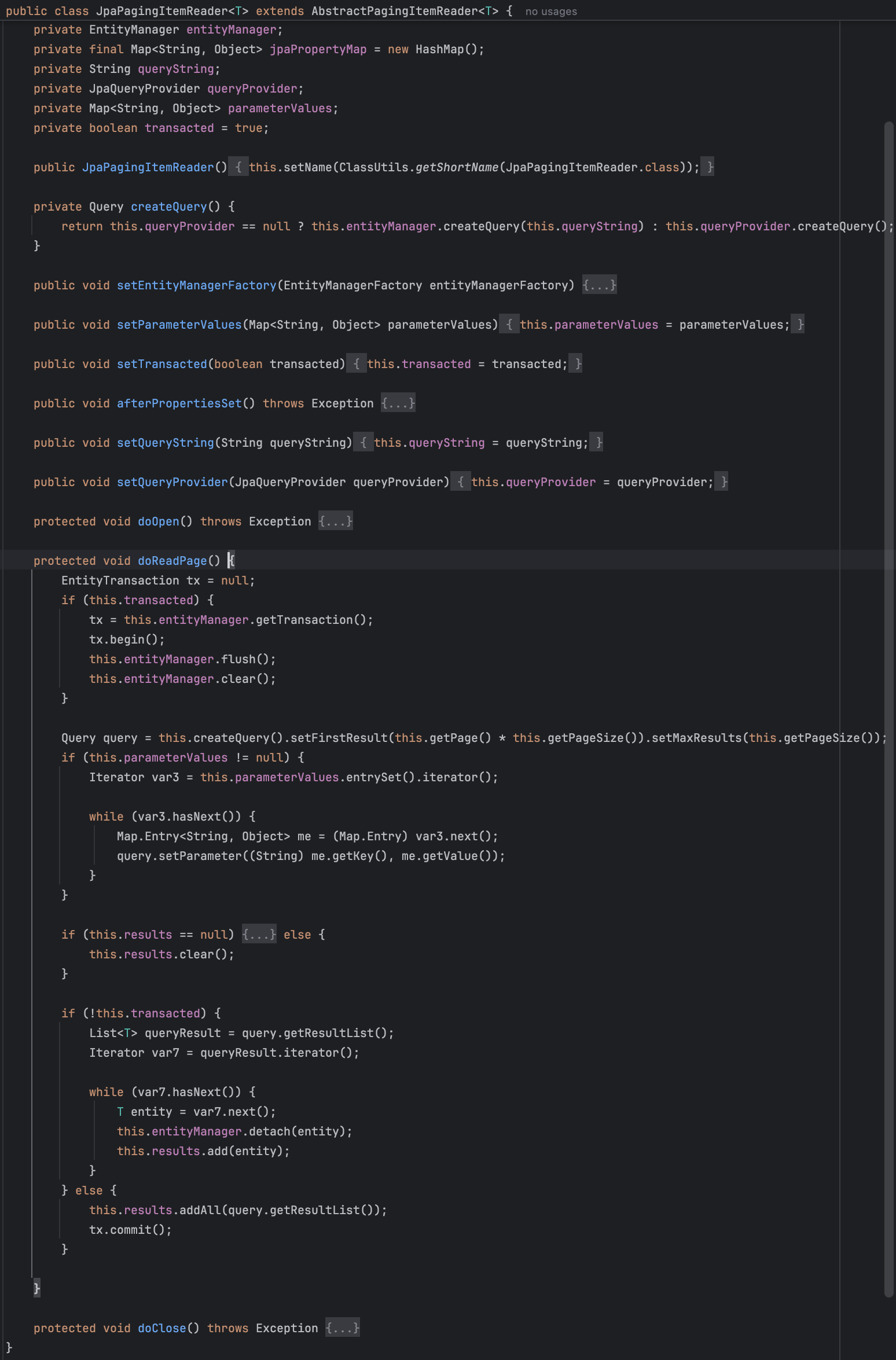Click queryString field in String declaration
Image resolution: width=896 pixels, height=1360 pixels.
click(176, 69)
